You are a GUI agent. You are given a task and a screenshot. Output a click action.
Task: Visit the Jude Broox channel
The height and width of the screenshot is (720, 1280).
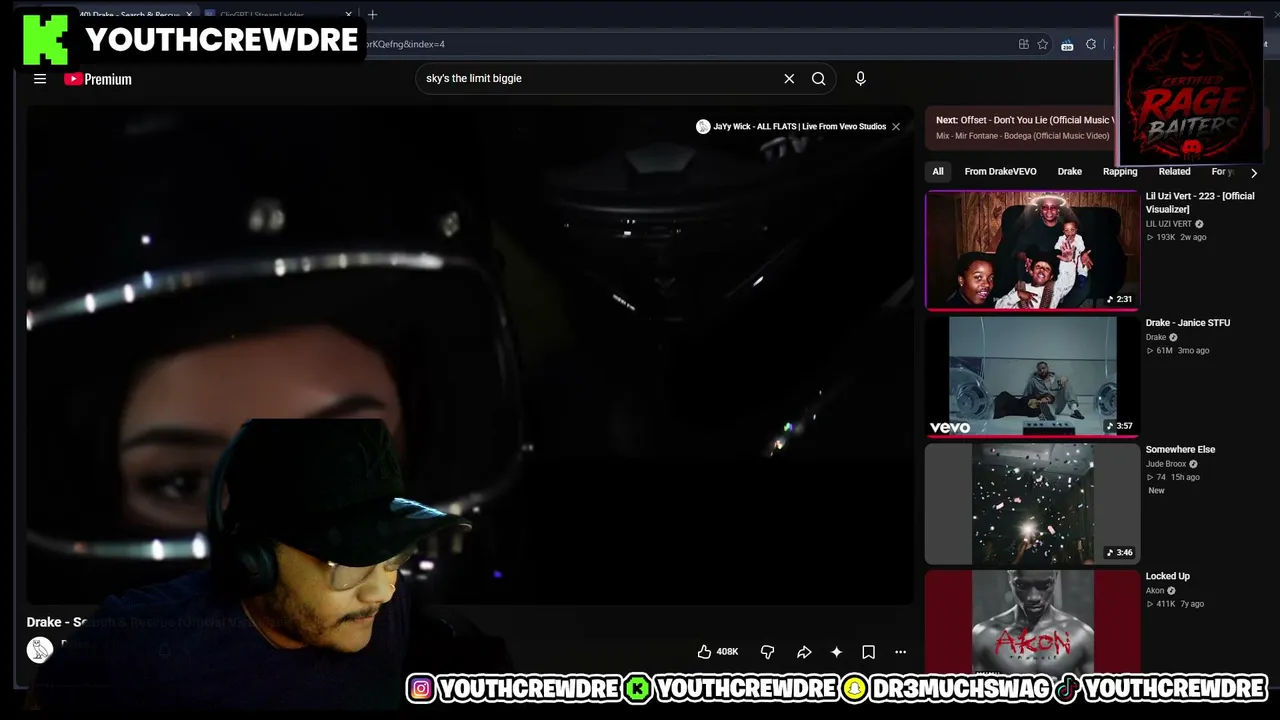coord(1166,464)
